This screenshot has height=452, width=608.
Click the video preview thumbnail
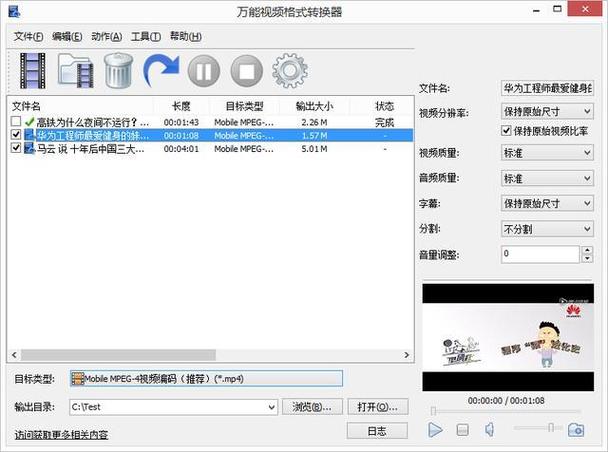pyautogui.click(x=508, y=337)
